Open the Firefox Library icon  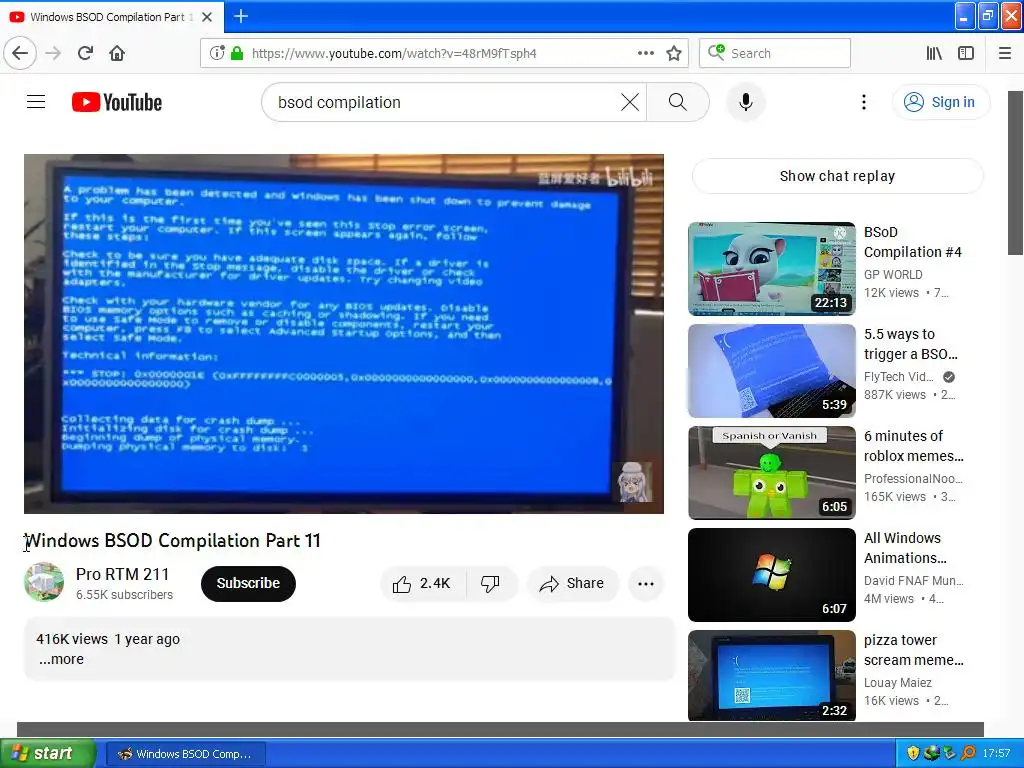pos(934,53)
